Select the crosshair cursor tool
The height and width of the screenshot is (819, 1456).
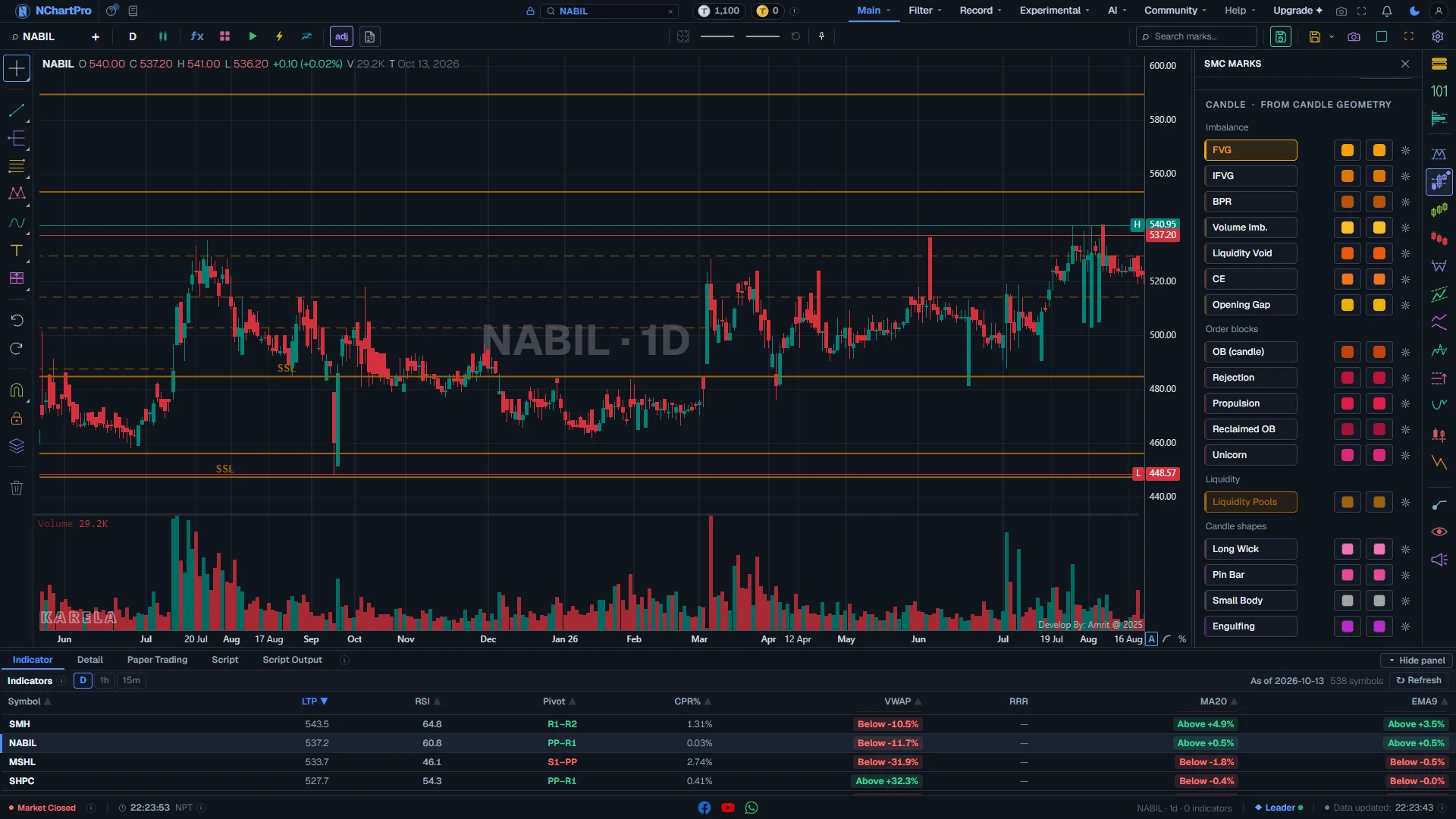coord(17,68)
